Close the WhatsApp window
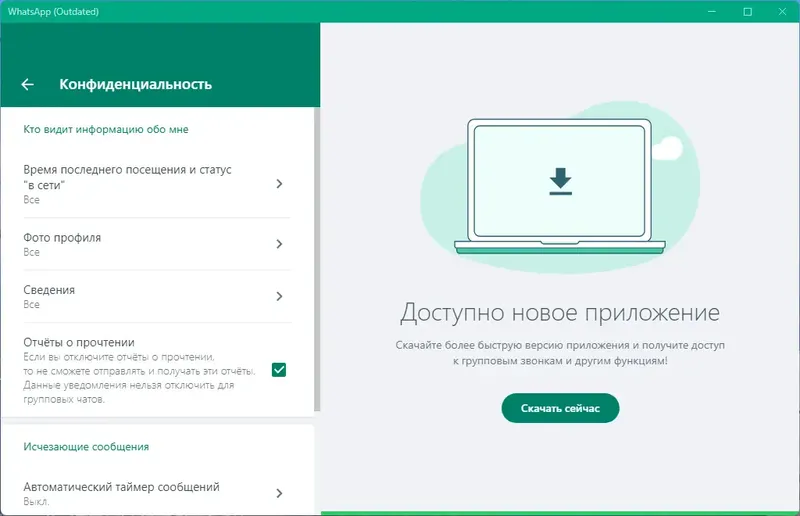Image resolution: width=800 pixels, height=516 pixels. [782, 11]
